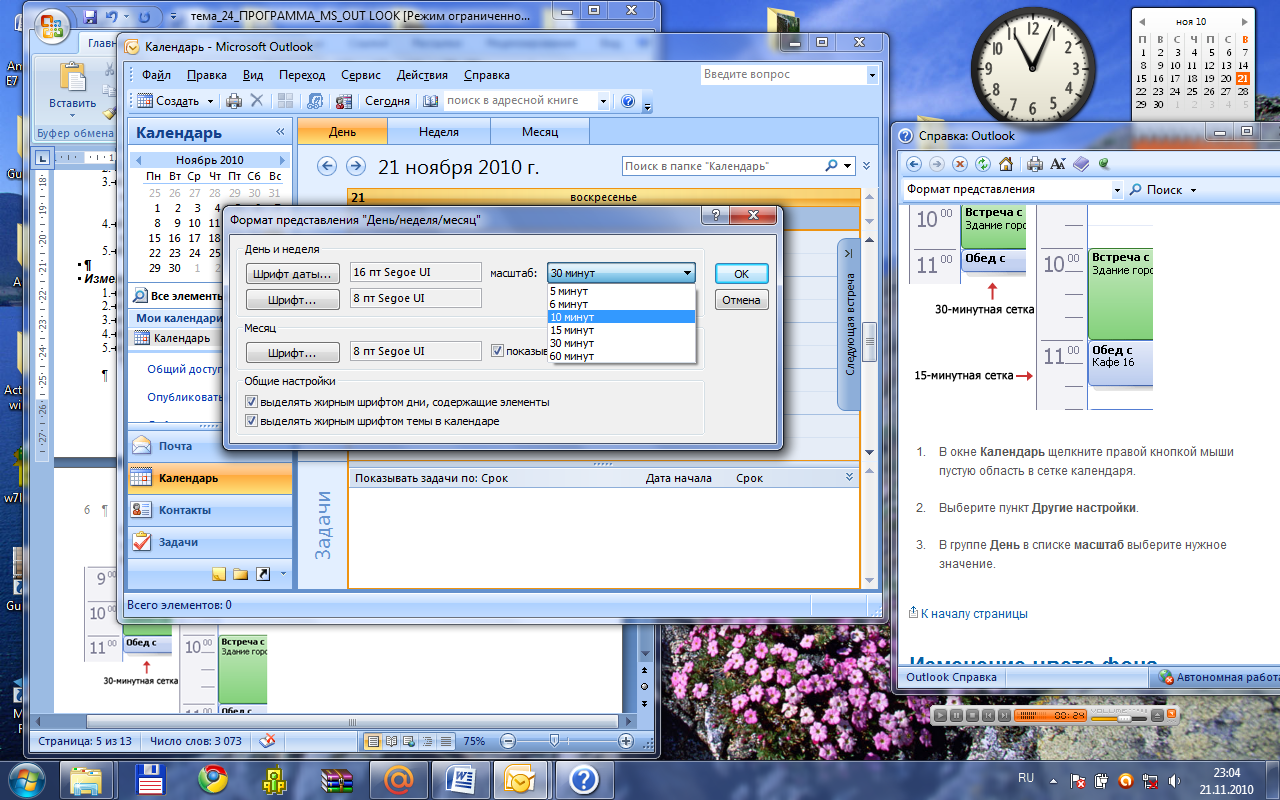Image resolution: width=1280 pixels, height=800 pixels.
Task: Click the Следующая встреча vertical tab
Action: (x=849, y=324)
